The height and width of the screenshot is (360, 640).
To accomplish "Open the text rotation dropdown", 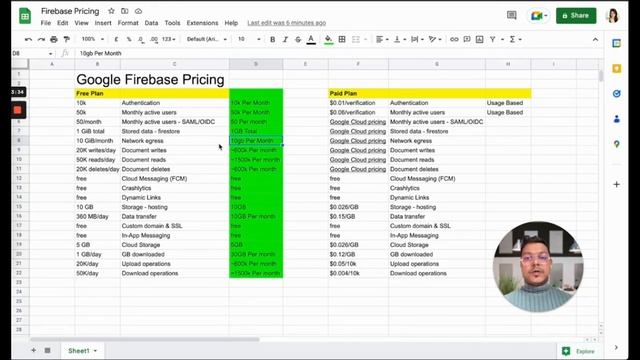I will tap(435, 39).
